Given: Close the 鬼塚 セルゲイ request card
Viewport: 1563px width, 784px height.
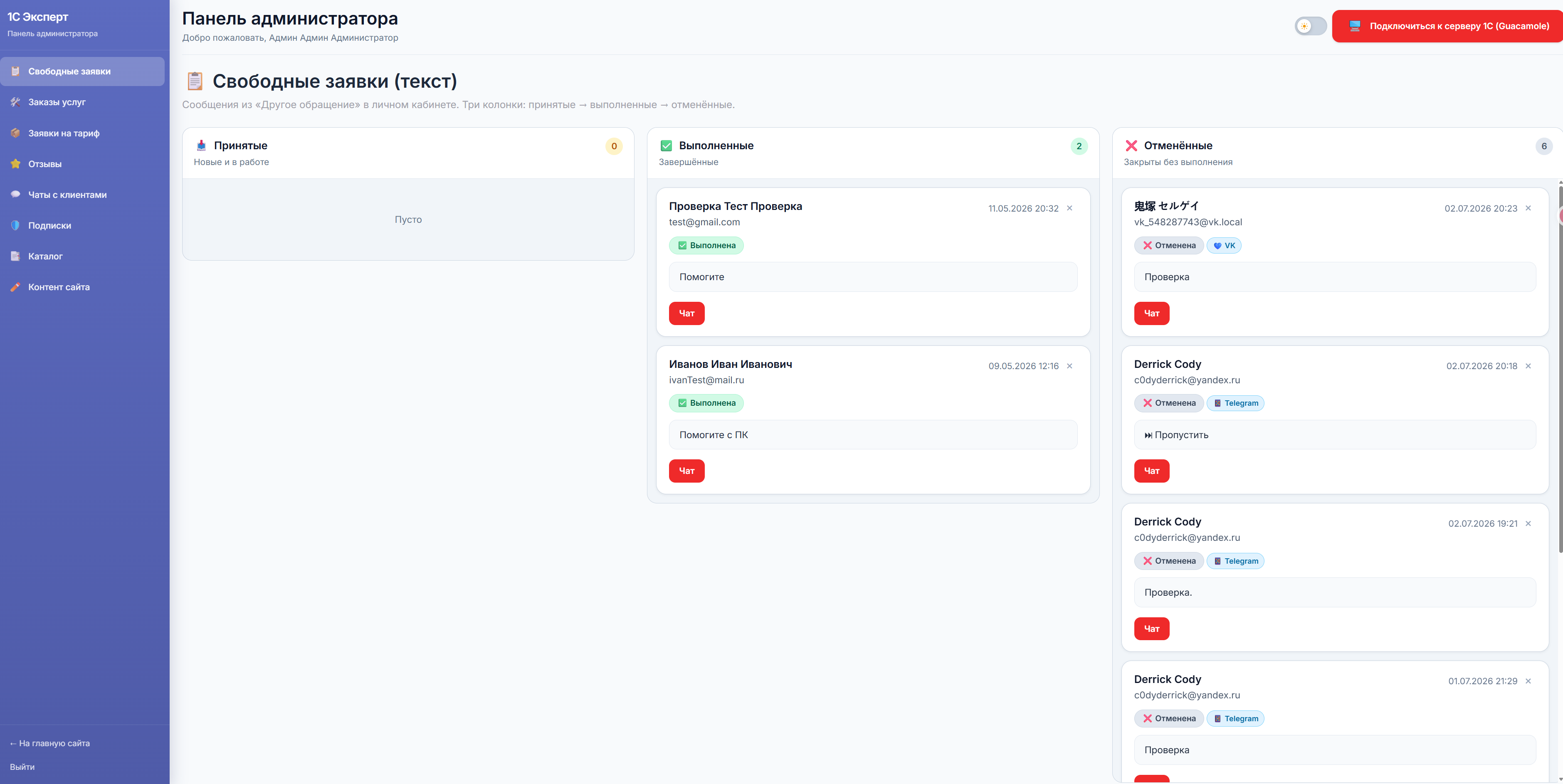Looking at the screenshot, I should (1528, 208).
